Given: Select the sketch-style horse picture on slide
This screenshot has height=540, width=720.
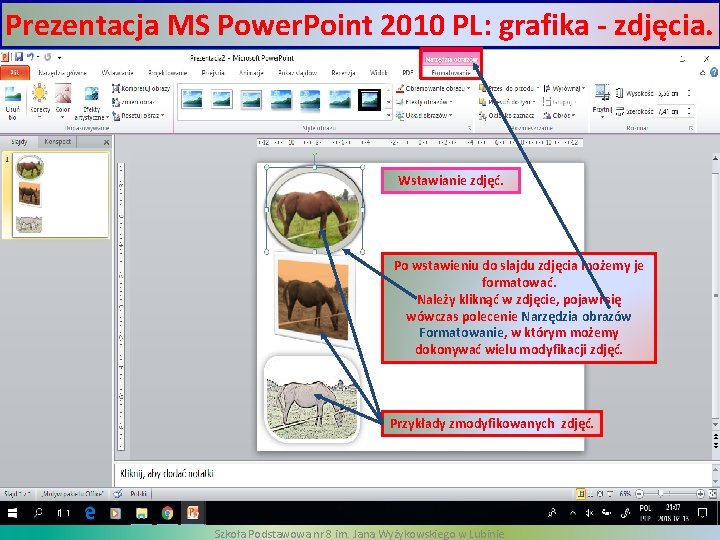Looking at the screenshot, I should (312, 399).
